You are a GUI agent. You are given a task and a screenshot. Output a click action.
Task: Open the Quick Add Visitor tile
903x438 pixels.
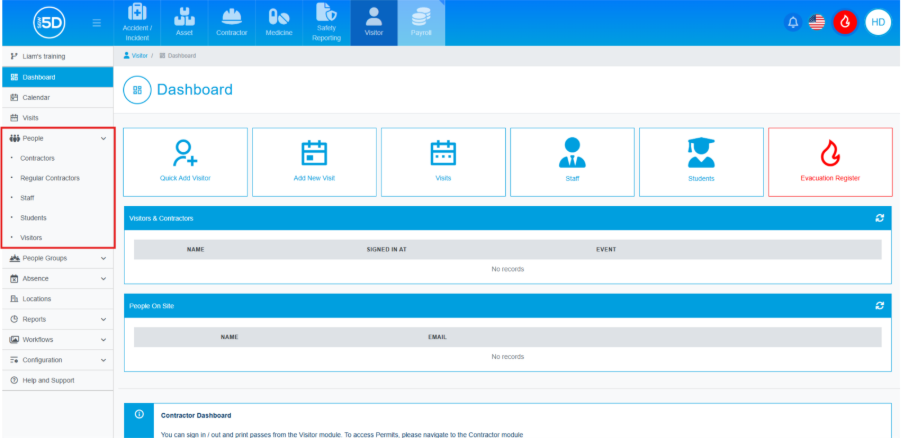[186, 161]
